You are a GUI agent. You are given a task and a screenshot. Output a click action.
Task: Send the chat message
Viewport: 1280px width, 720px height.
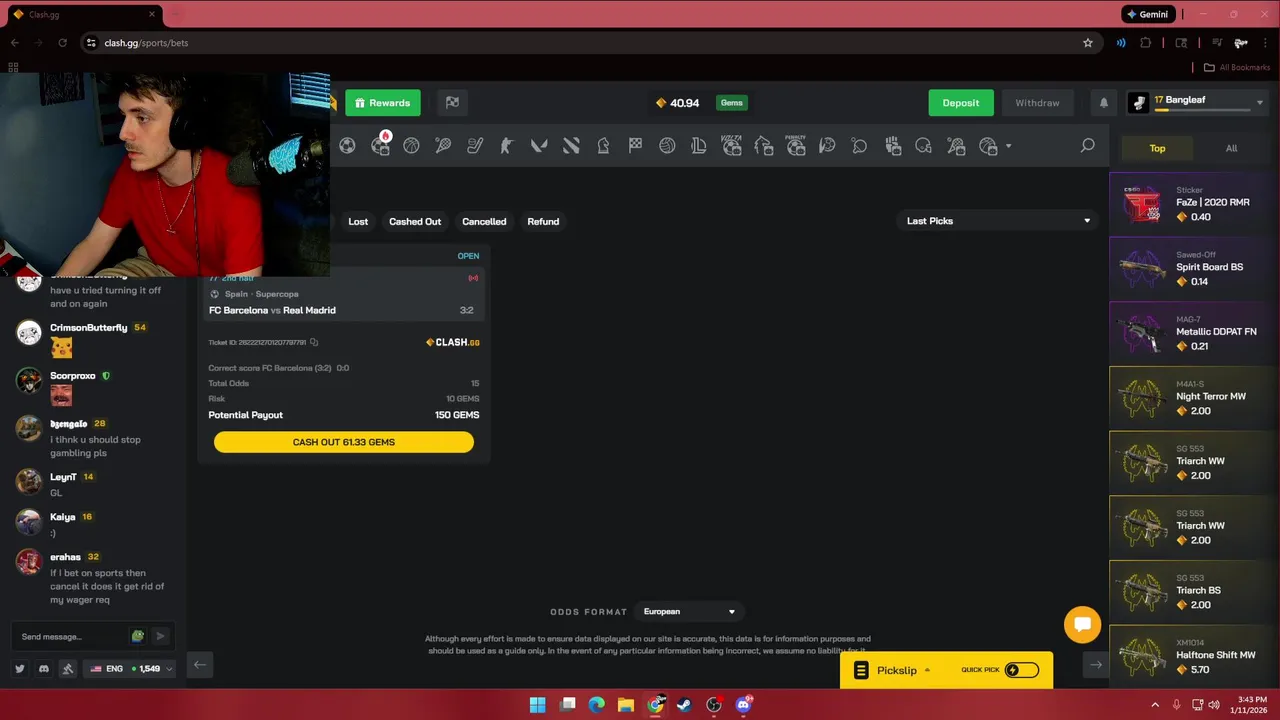pyautogui.click(x=160, y=636)
